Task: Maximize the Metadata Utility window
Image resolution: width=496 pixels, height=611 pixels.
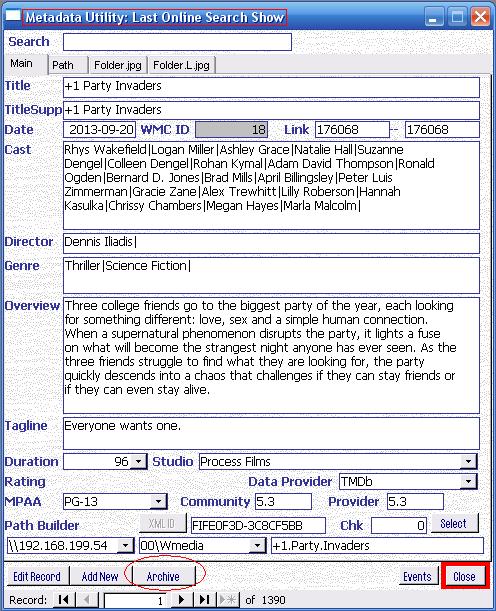Action: click(457, 17)
